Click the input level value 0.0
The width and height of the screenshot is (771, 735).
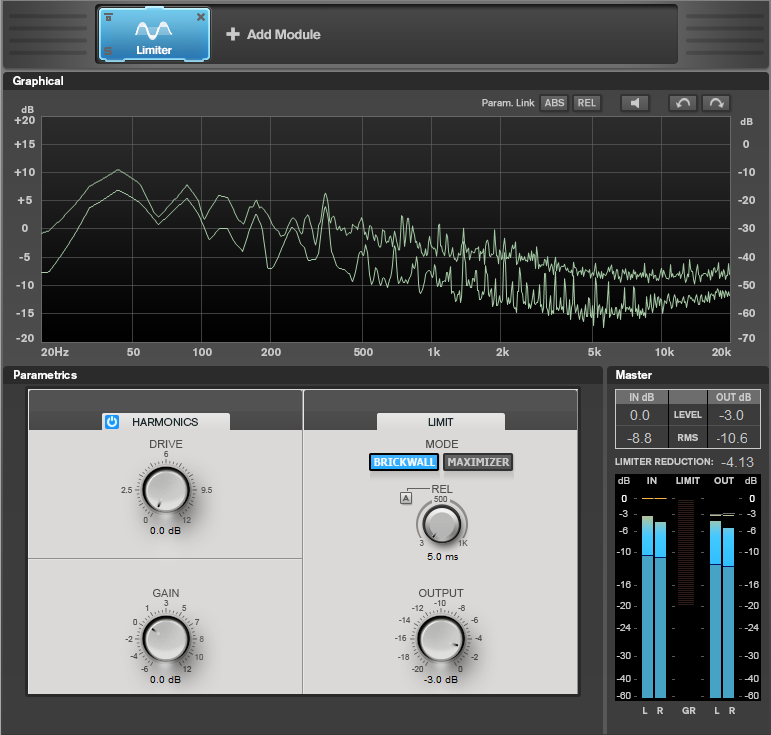click(640, 415)
